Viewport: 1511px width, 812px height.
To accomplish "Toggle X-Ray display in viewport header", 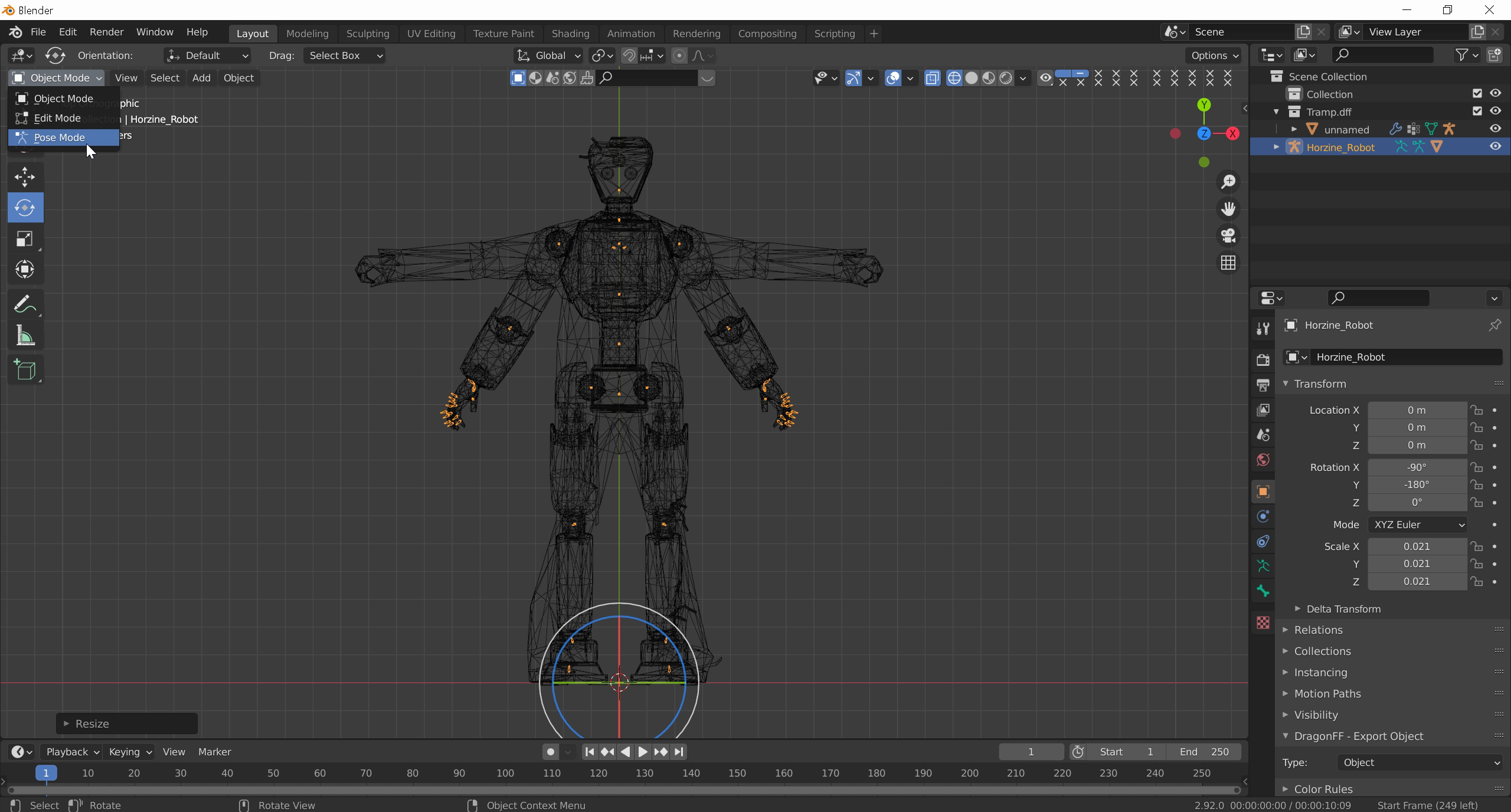I will point(932,78).
